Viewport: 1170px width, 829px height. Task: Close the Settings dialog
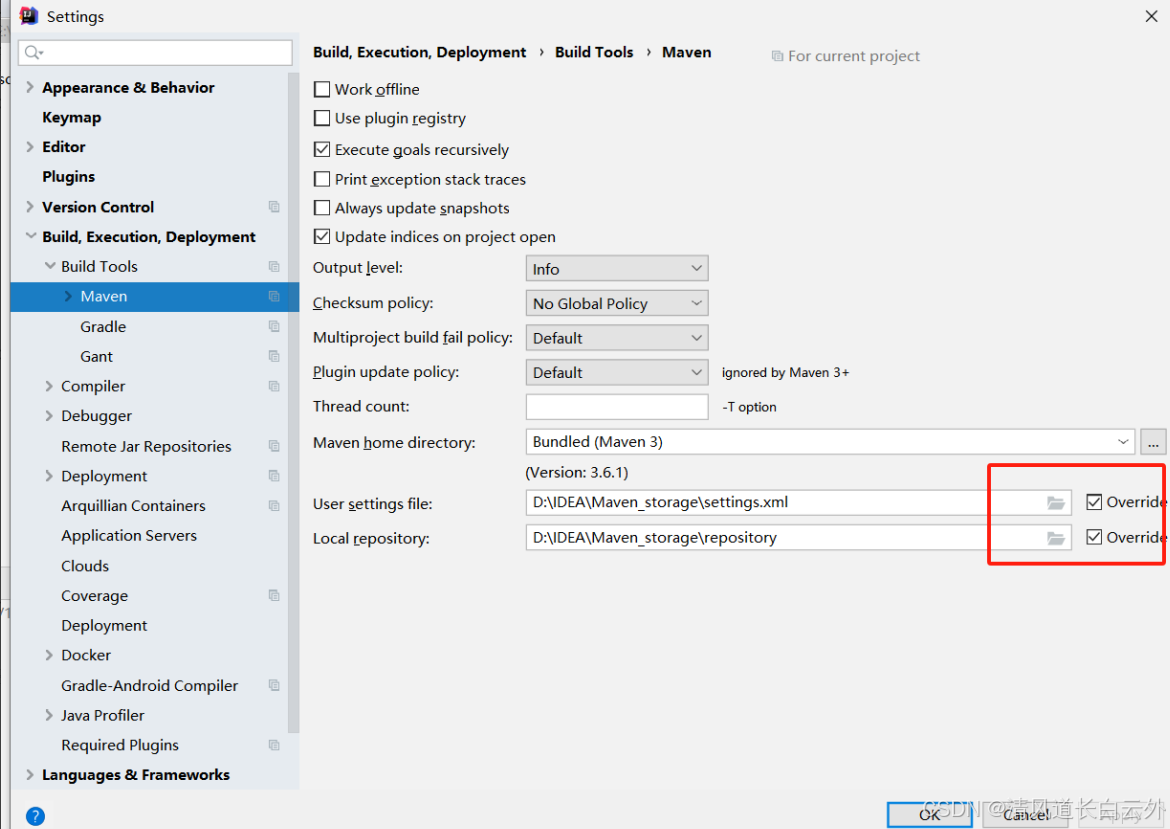click(1151, 16)
